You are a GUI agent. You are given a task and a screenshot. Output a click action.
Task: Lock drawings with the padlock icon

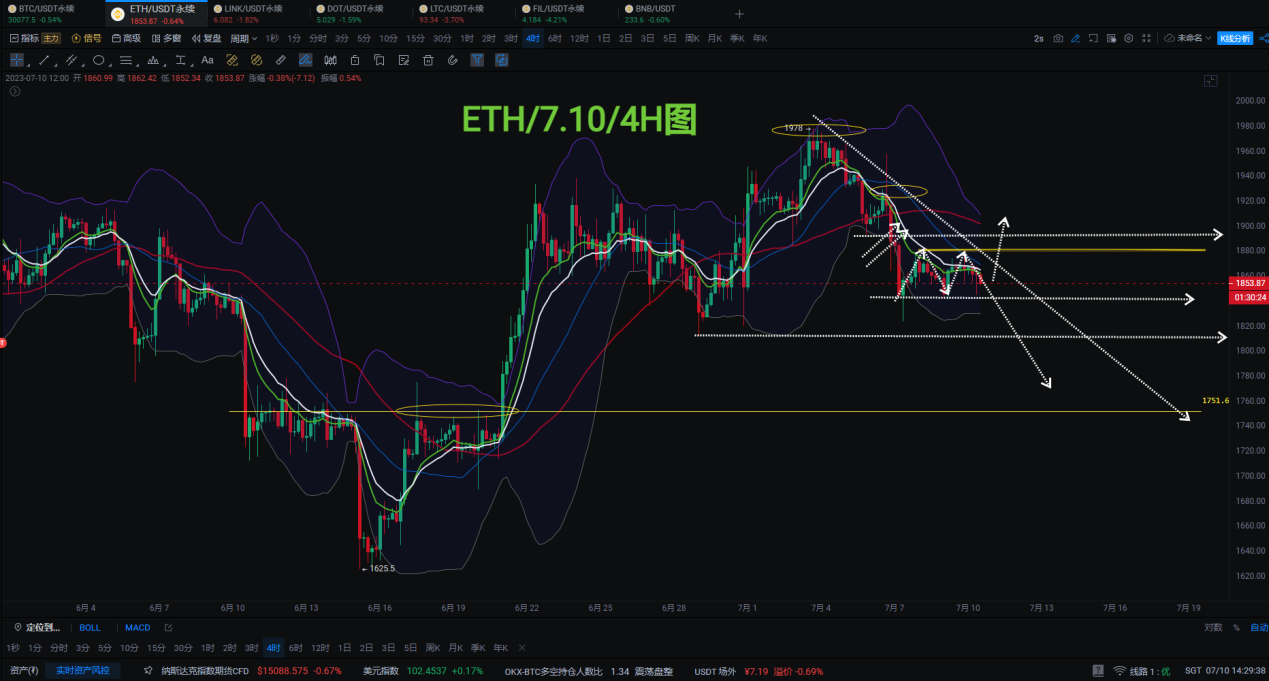tap(355, 60)
